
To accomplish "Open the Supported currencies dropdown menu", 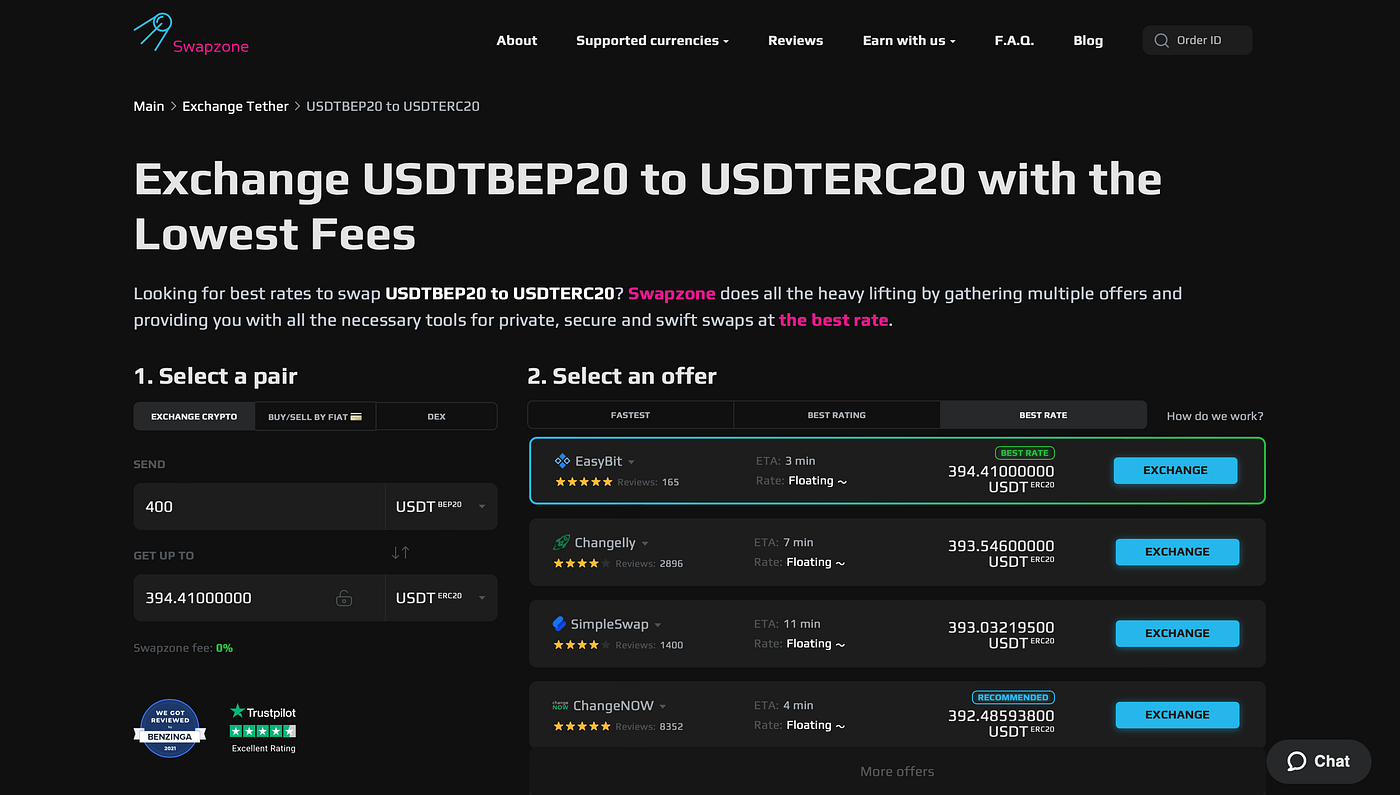I will click(x=652, y=41).
